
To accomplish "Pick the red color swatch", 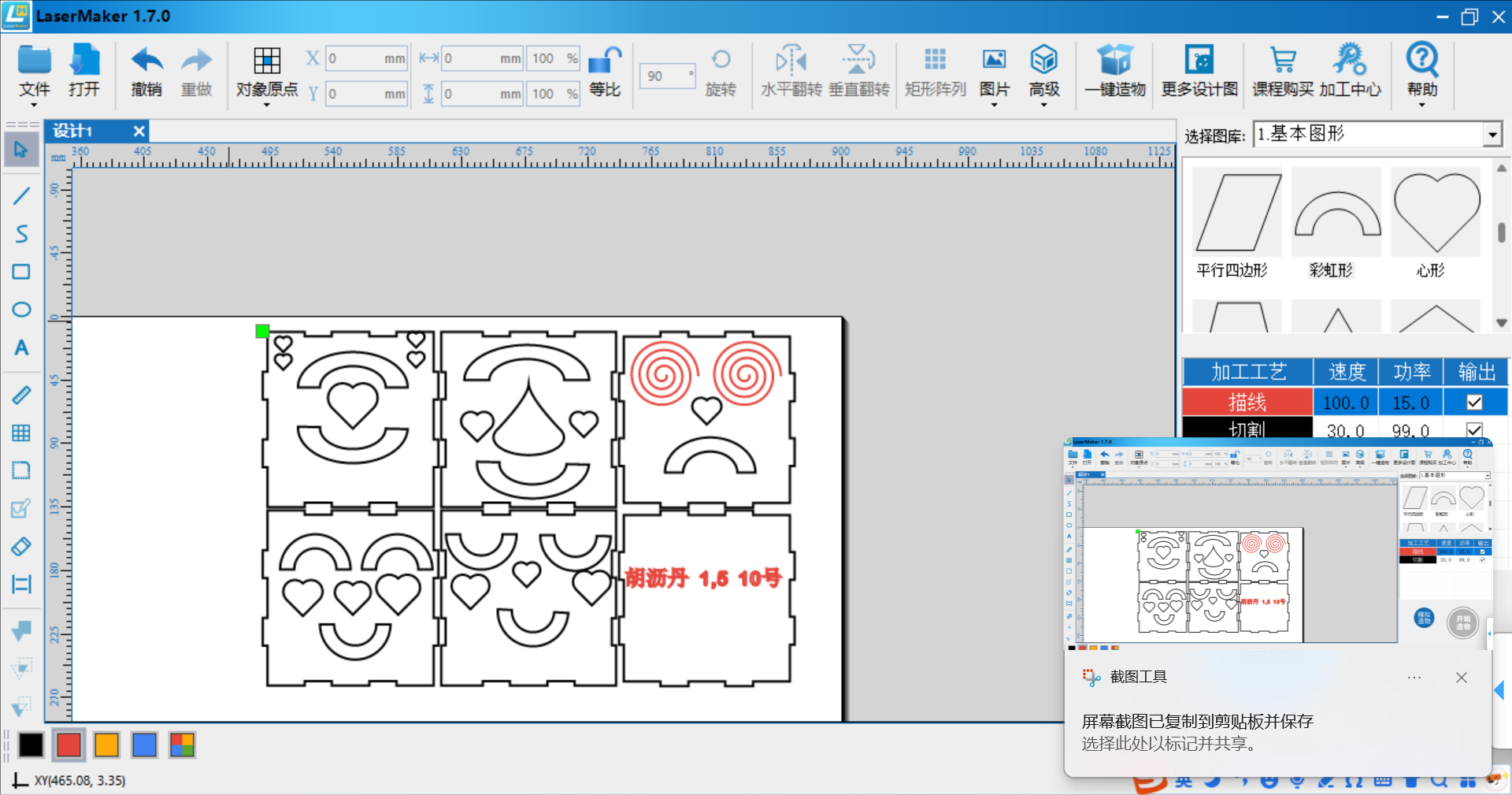I will [x=69, y=745].
